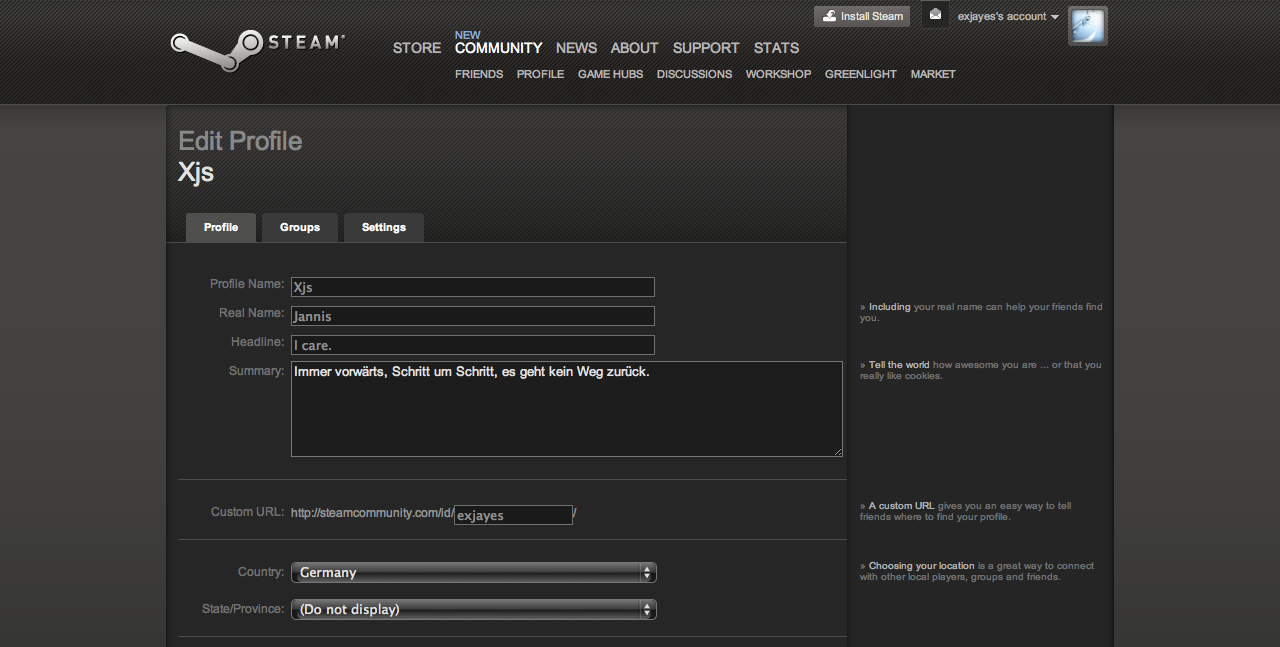The image size is (1280, 647).
Task: Go to the NEWS section
Action: coord(576,48)
